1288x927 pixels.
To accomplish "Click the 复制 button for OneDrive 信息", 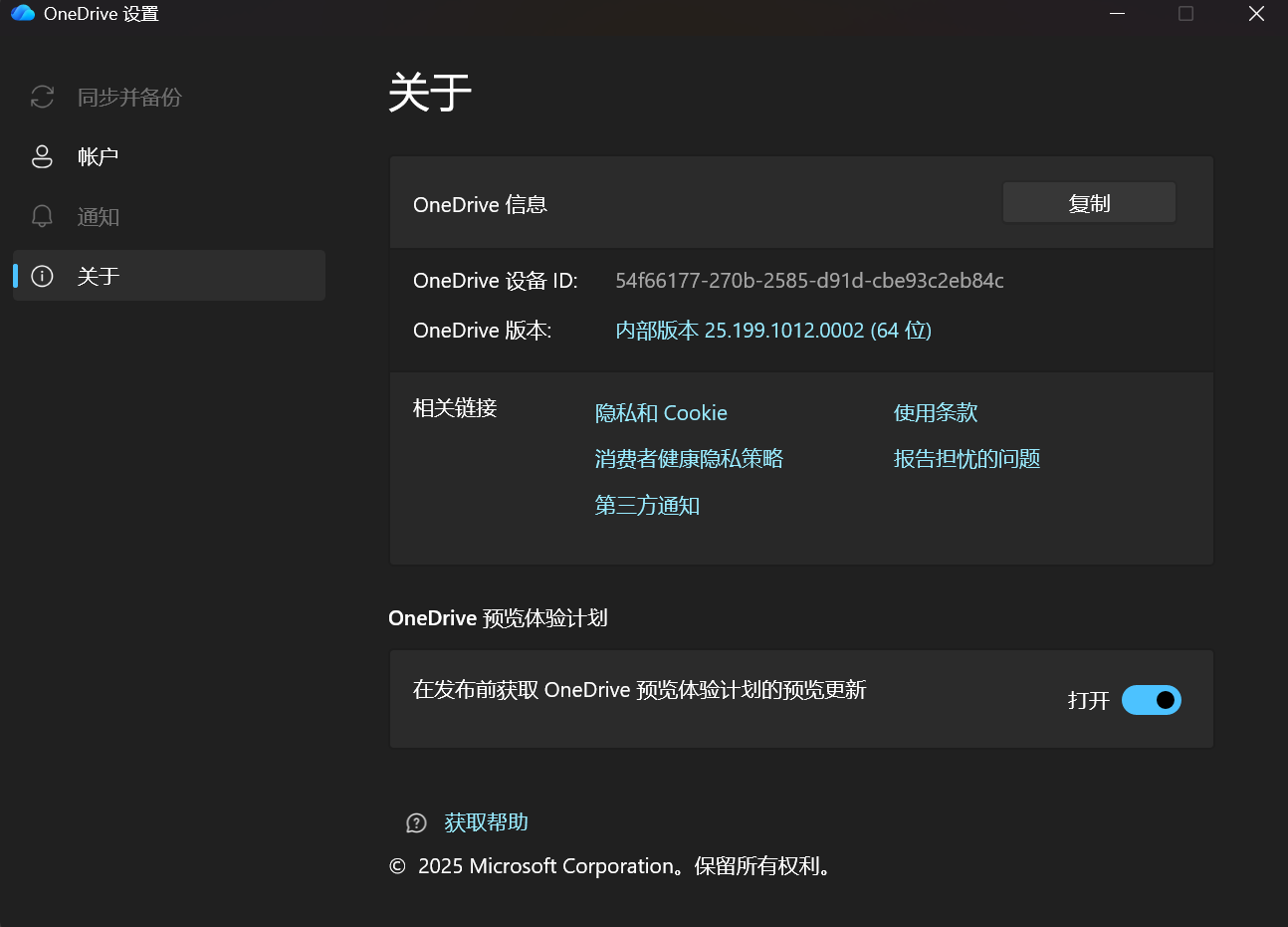I will [x=1088, y=201].
